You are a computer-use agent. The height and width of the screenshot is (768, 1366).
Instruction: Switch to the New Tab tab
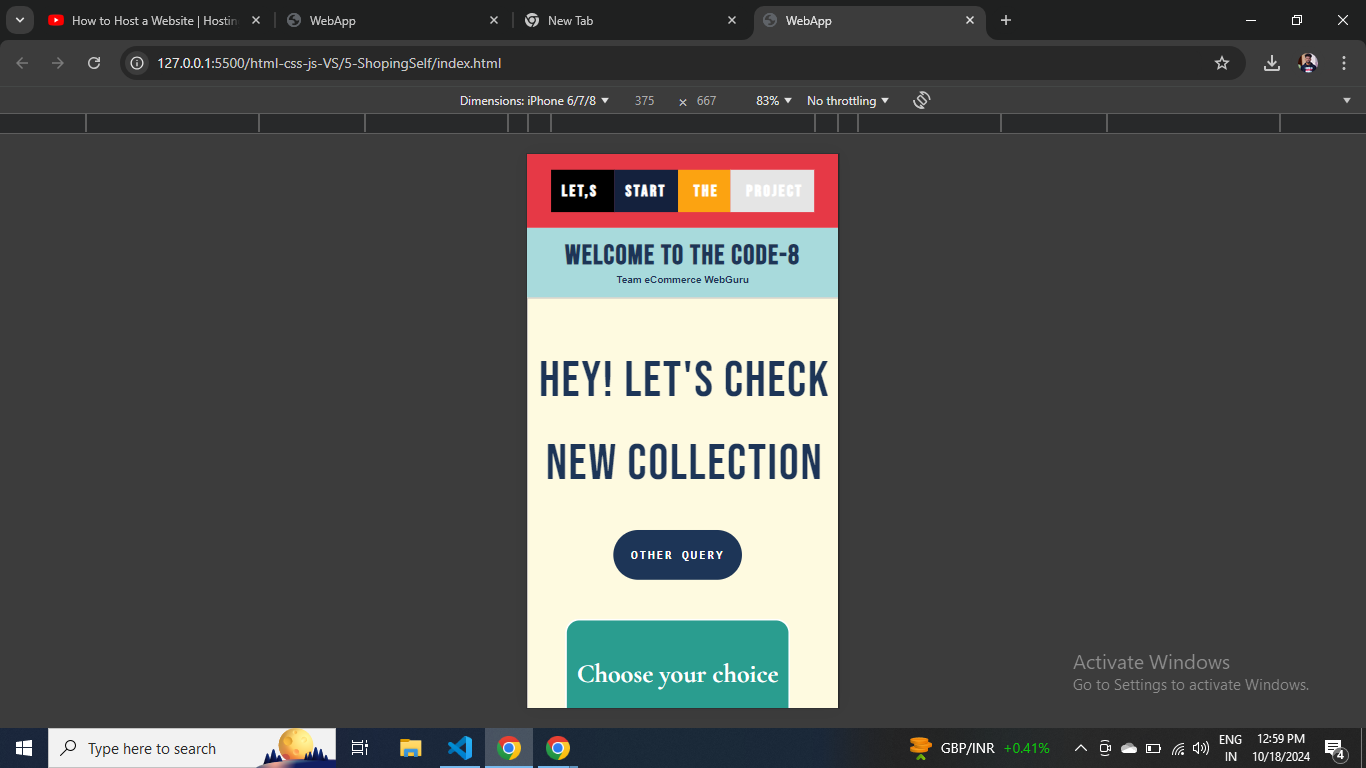click(x=631, y=20)
